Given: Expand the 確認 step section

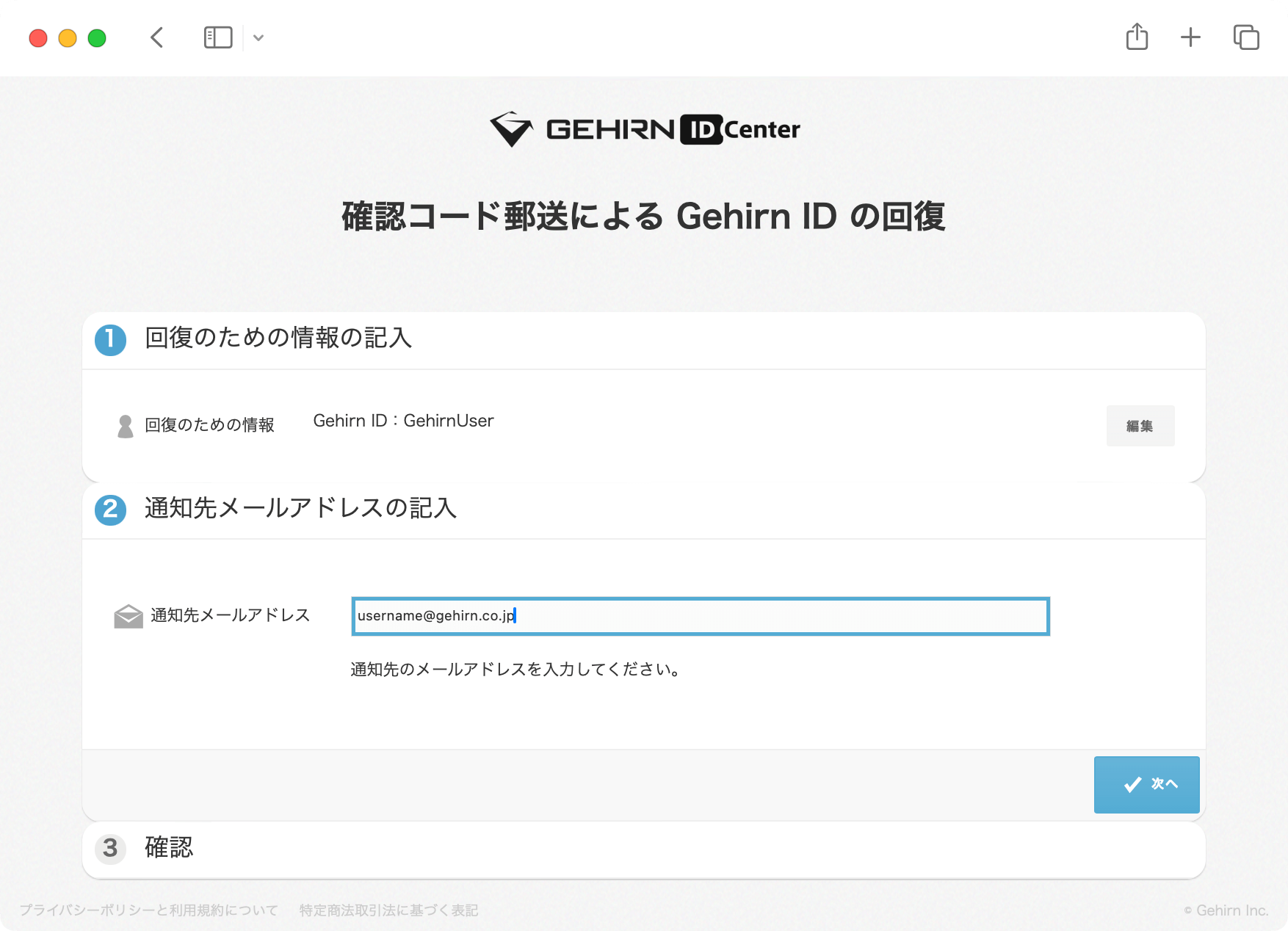Looking at the screenshot, I should [169, 847].
